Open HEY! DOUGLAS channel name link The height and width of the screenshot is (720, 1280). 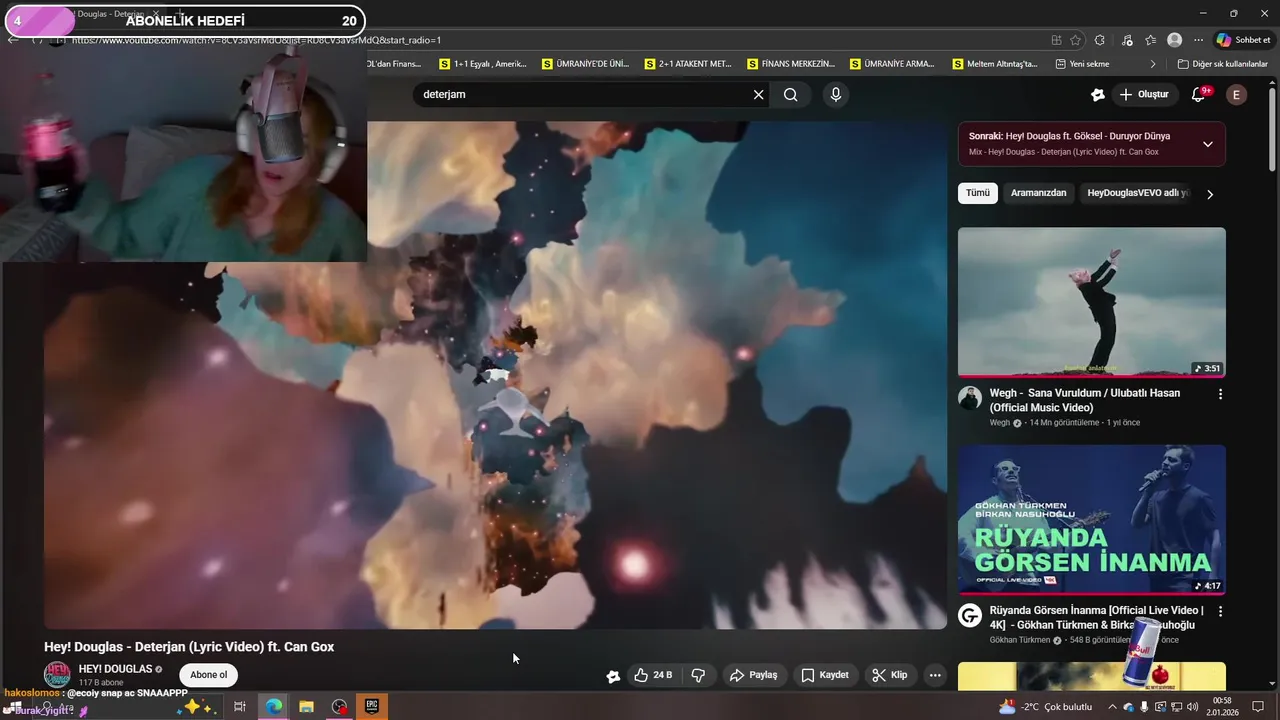point(115,669)
